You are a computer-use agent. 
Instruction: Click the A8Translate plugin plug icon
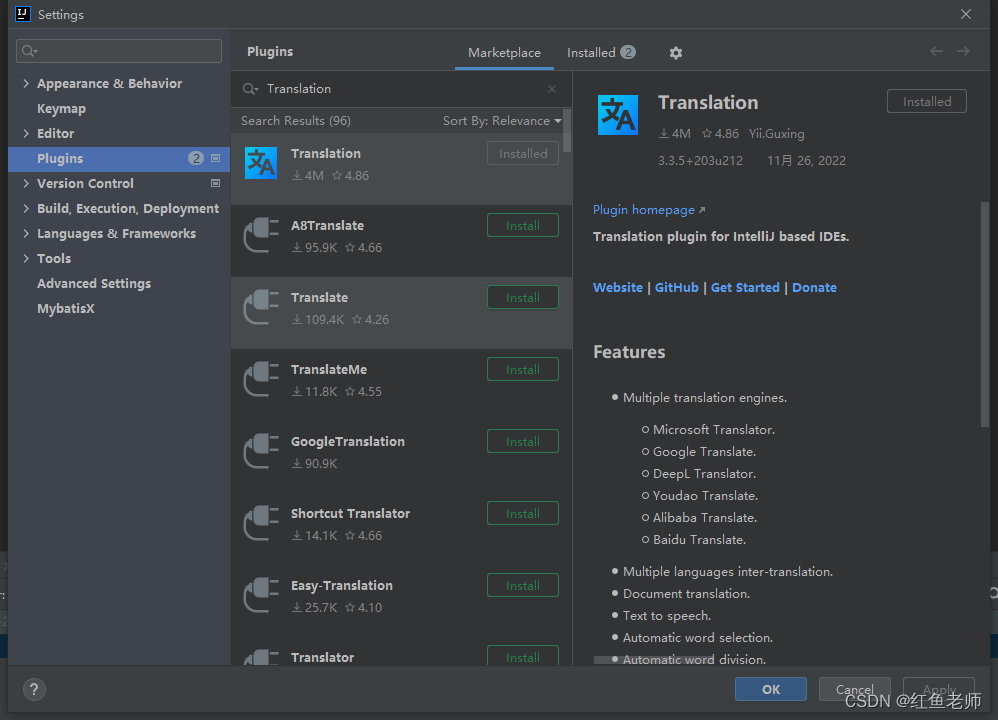pyautogui.click(x=261, y=236)
